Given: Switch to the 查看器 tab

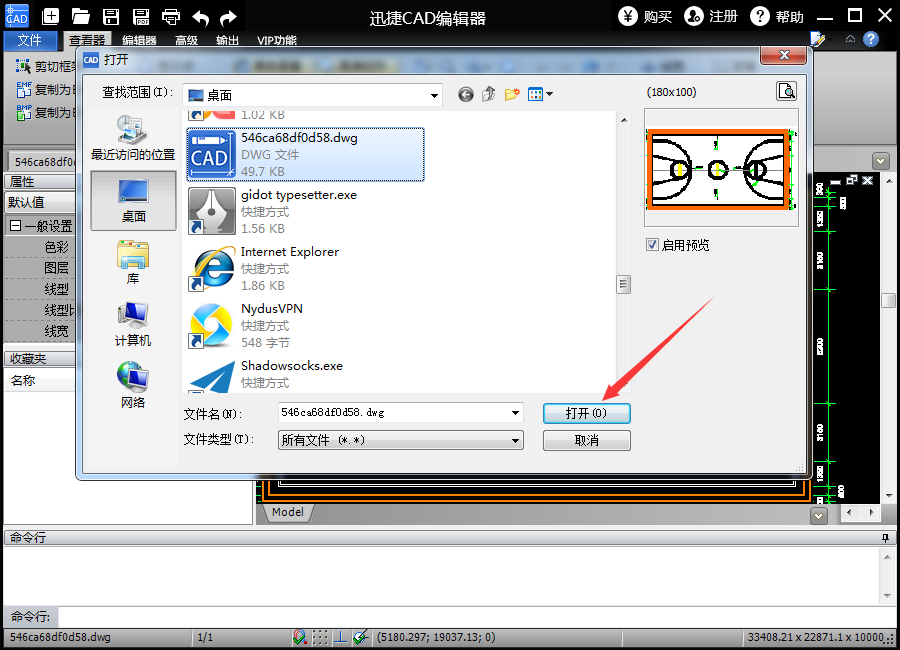Looking at the screenshot, I should [x=87, y=40].
